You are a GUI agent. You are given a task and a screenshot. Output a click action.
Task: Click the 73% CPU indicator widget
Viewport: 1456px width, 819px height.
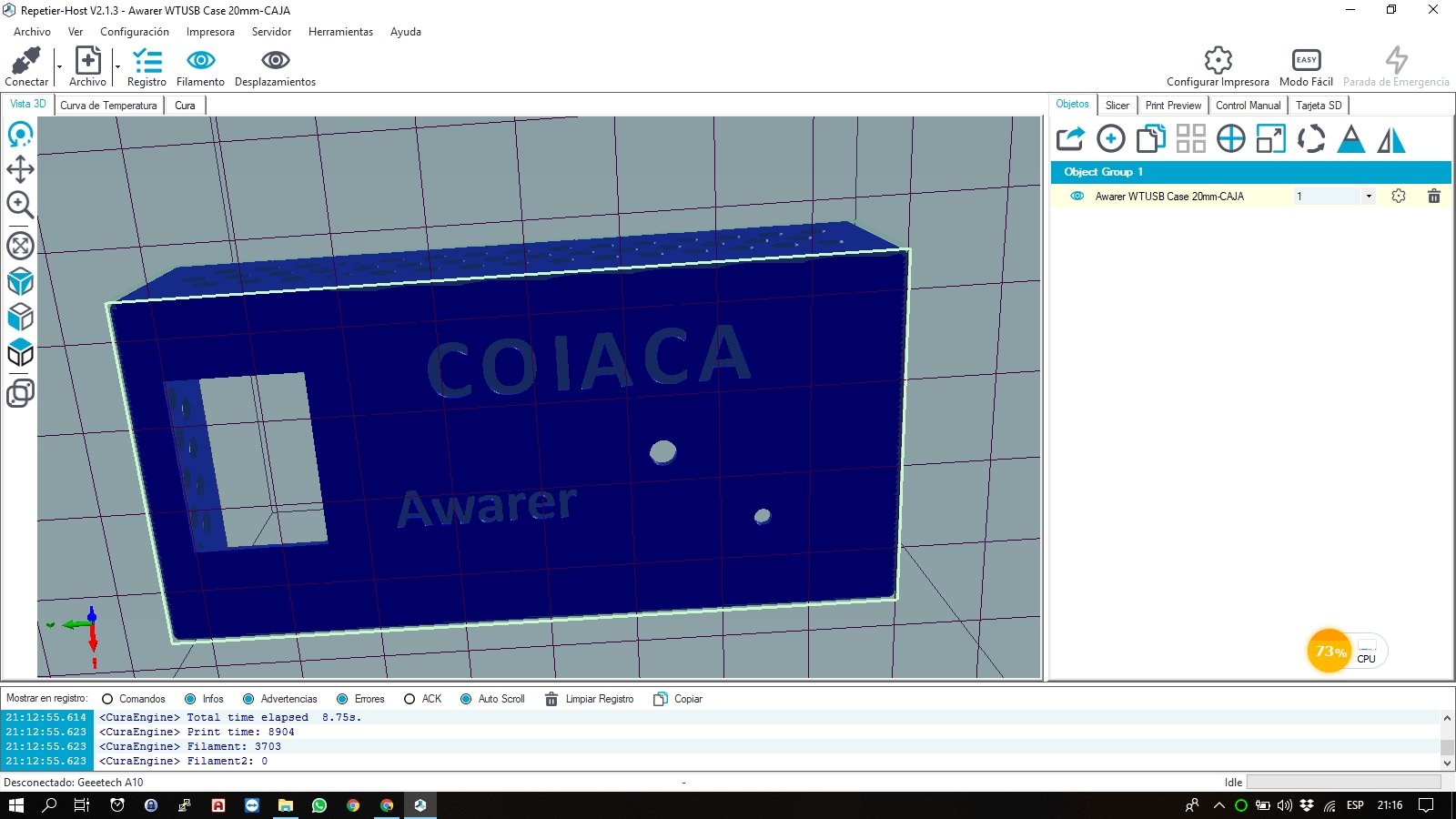(x=1347, y=652)
